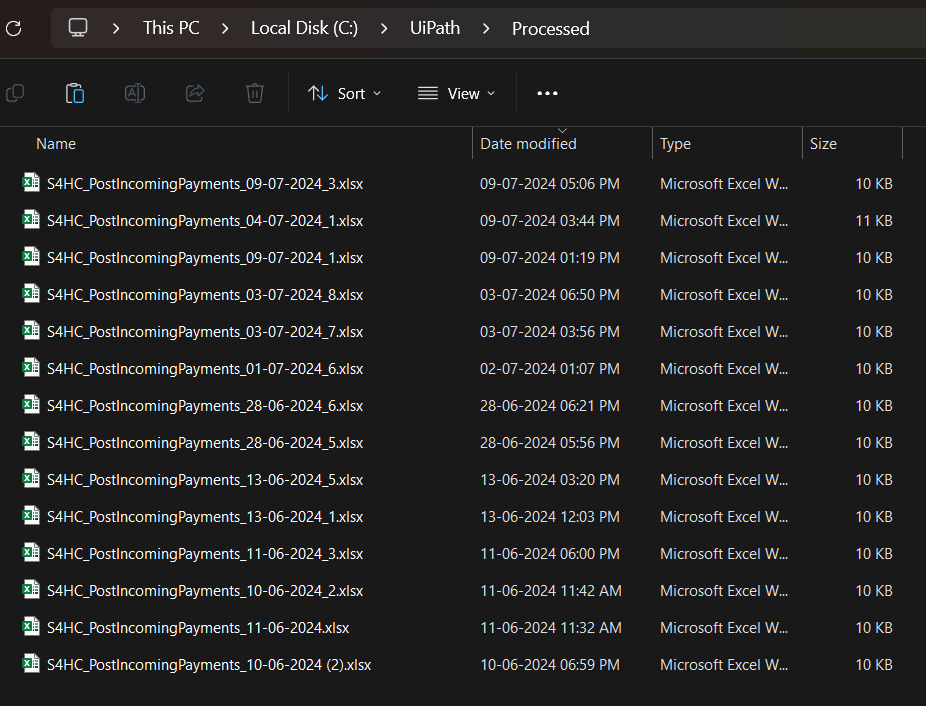Sort by Date modified column header

coord(528,144)
